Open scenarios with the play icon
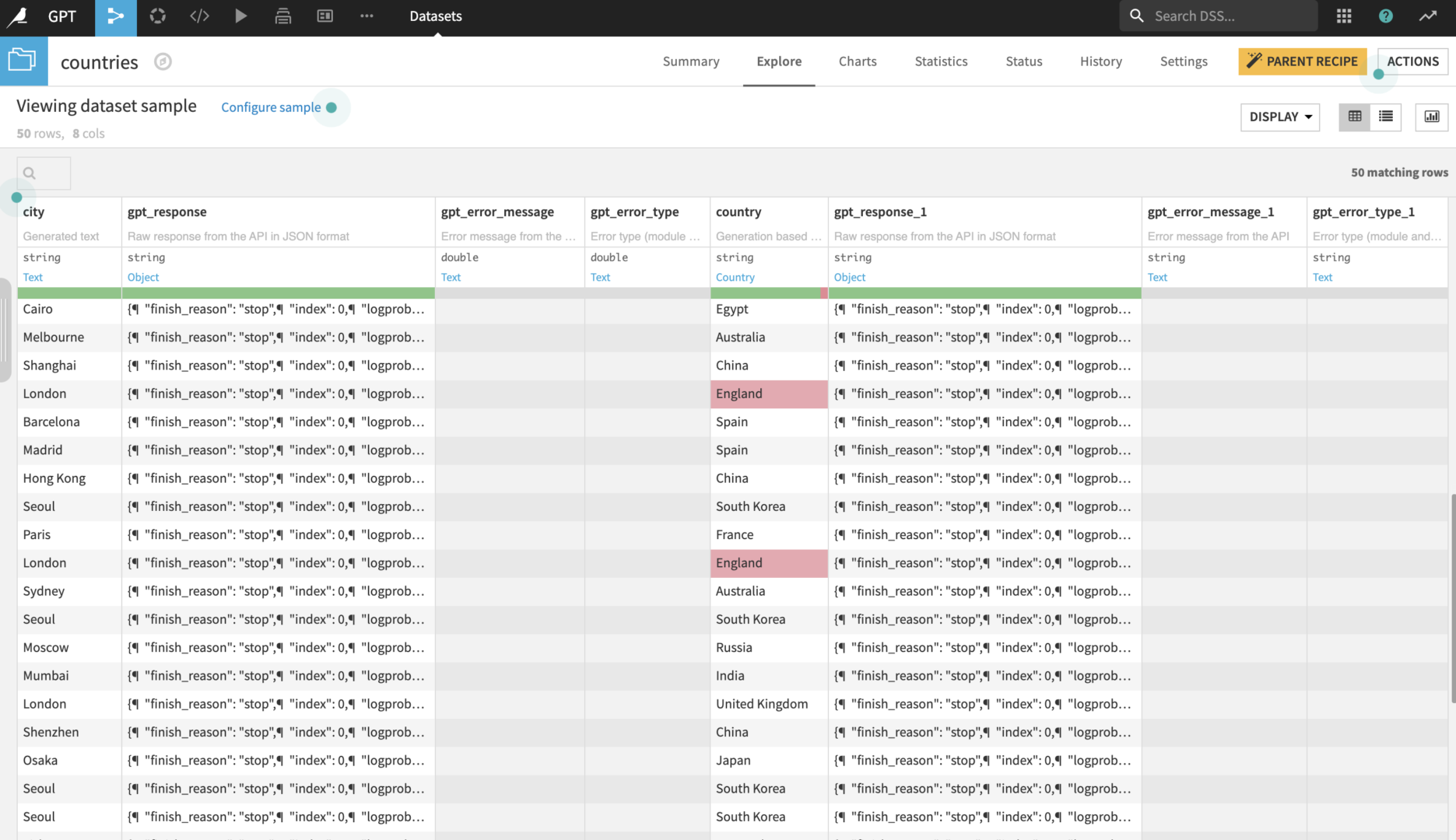The image size is (1456, 840). coord(241,16)
